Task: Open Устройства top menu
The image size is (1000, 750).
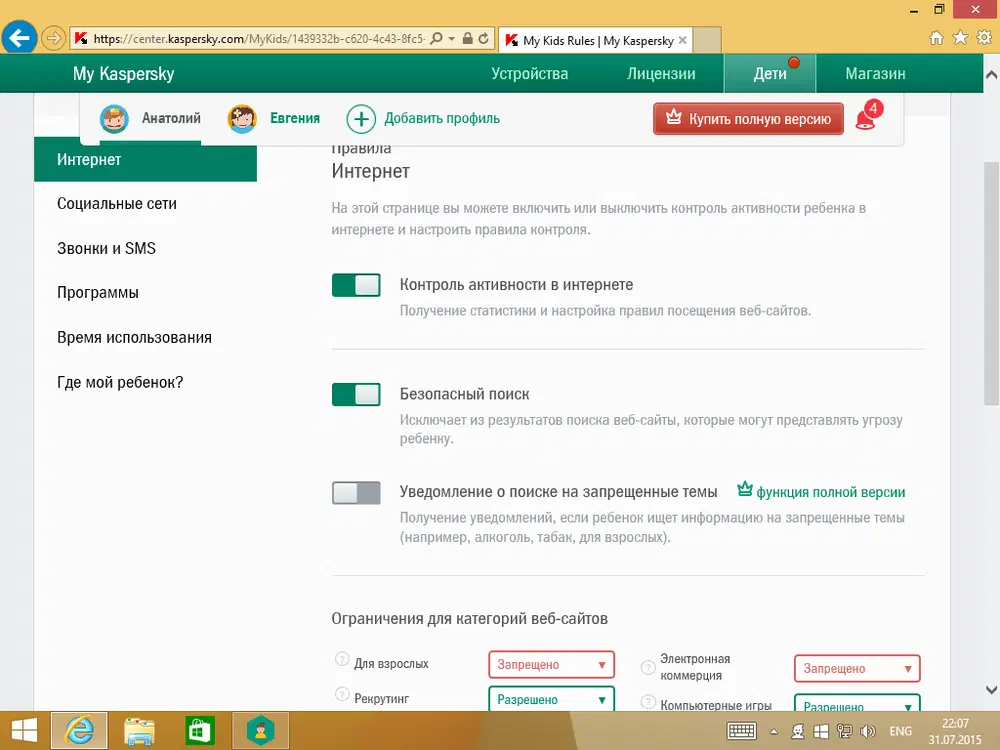Action: pyautogui.click(x=529, y=73)
